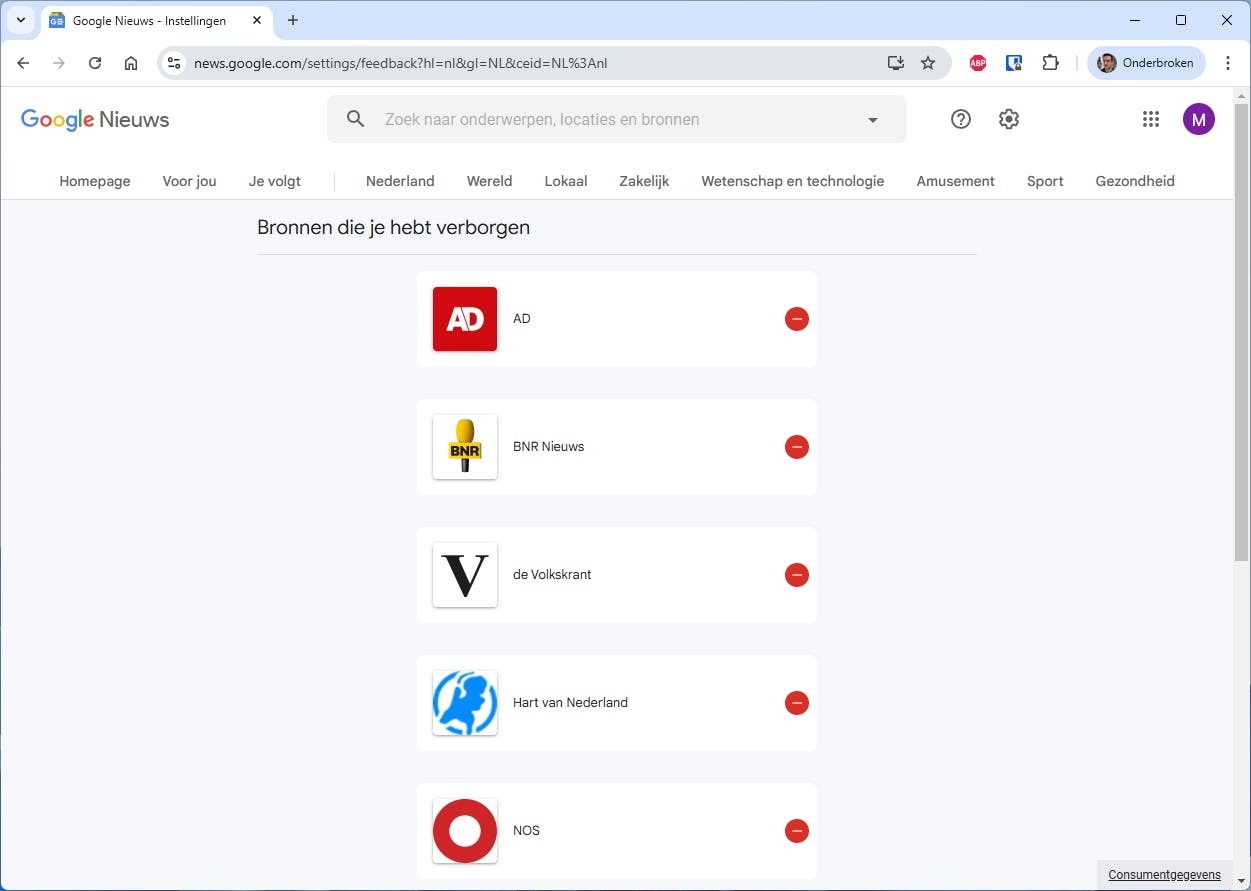Open the Sport section
This screenshot has height=891, width=1251.
1045,181
